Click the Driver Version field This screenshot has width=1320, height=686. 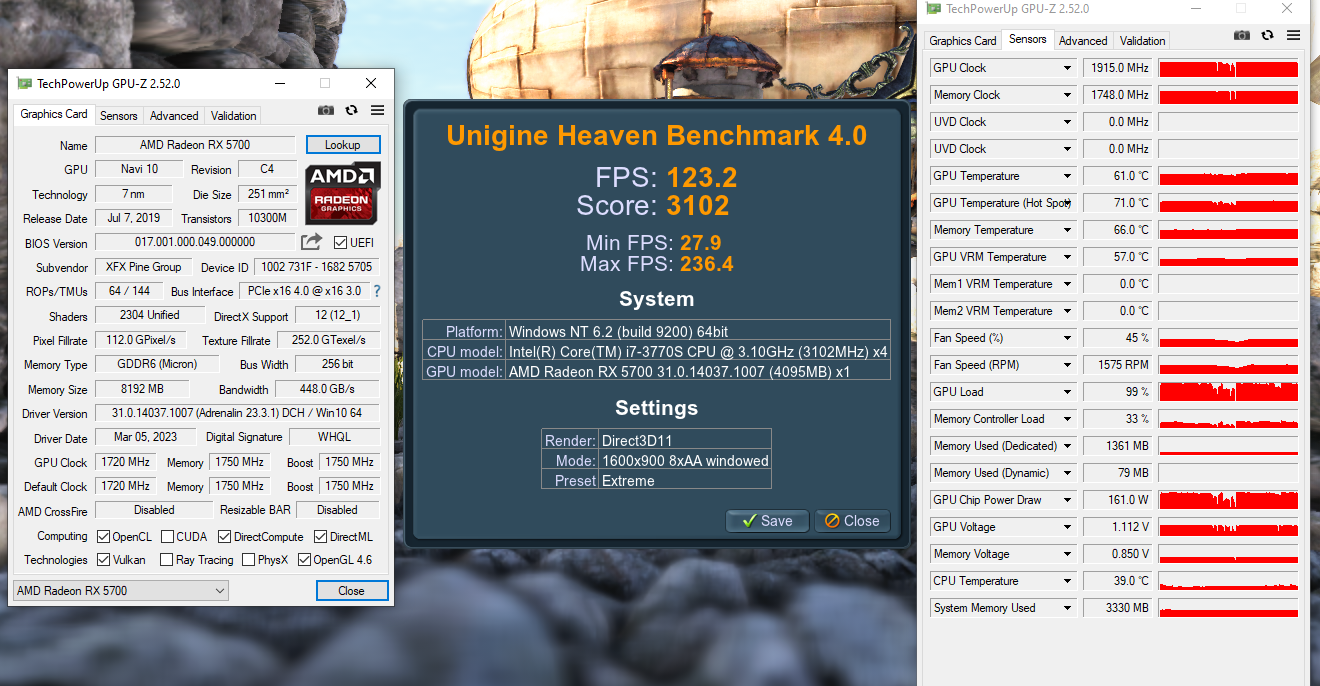(238, 413)
